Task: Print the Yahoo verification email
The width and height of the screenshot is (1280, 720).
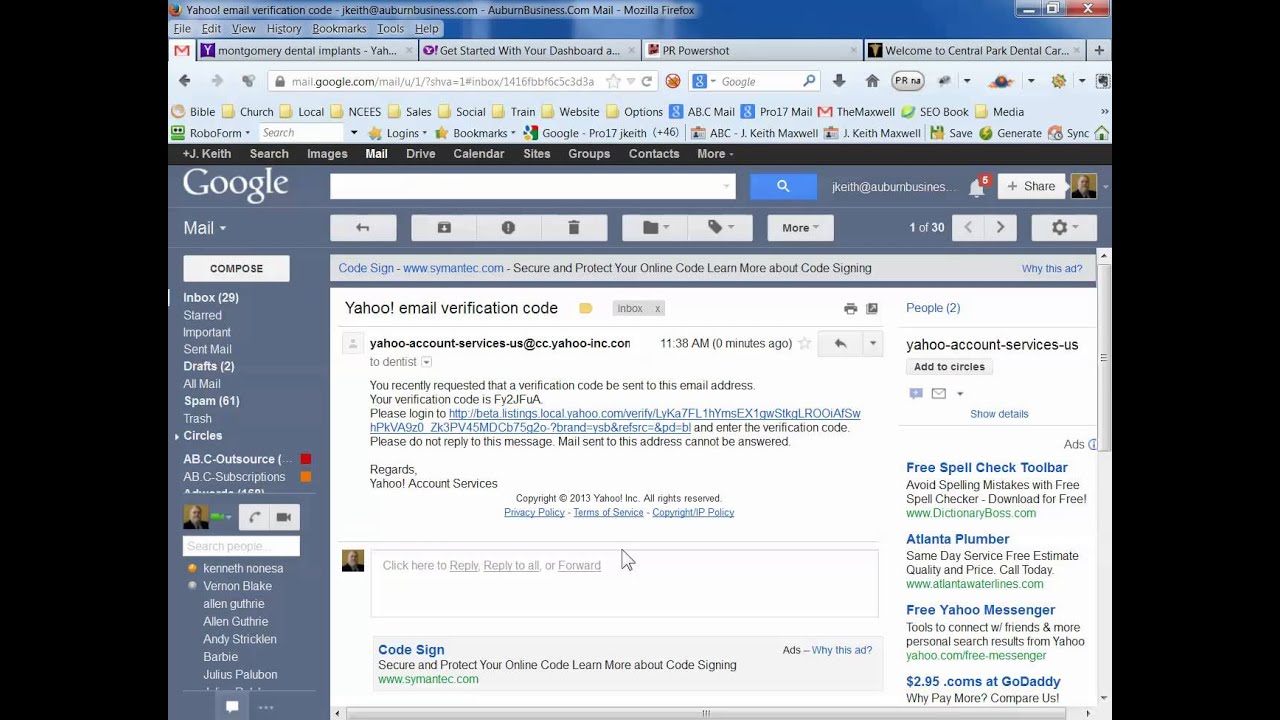Action: click(x=850, y=308)
